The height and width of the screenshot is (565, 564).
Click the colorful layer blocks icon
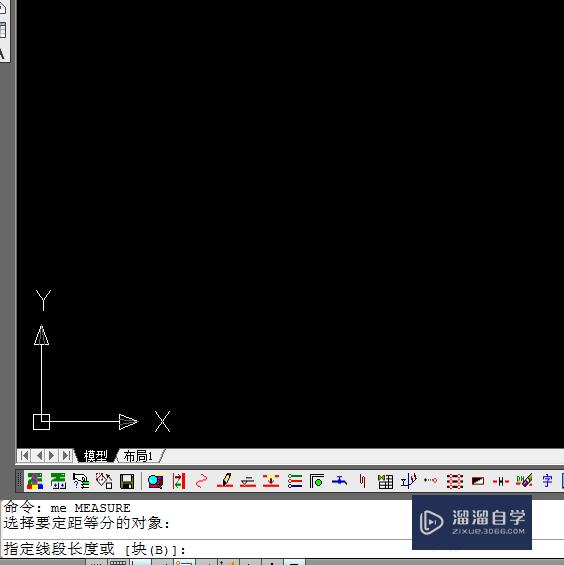coord(35,481)
